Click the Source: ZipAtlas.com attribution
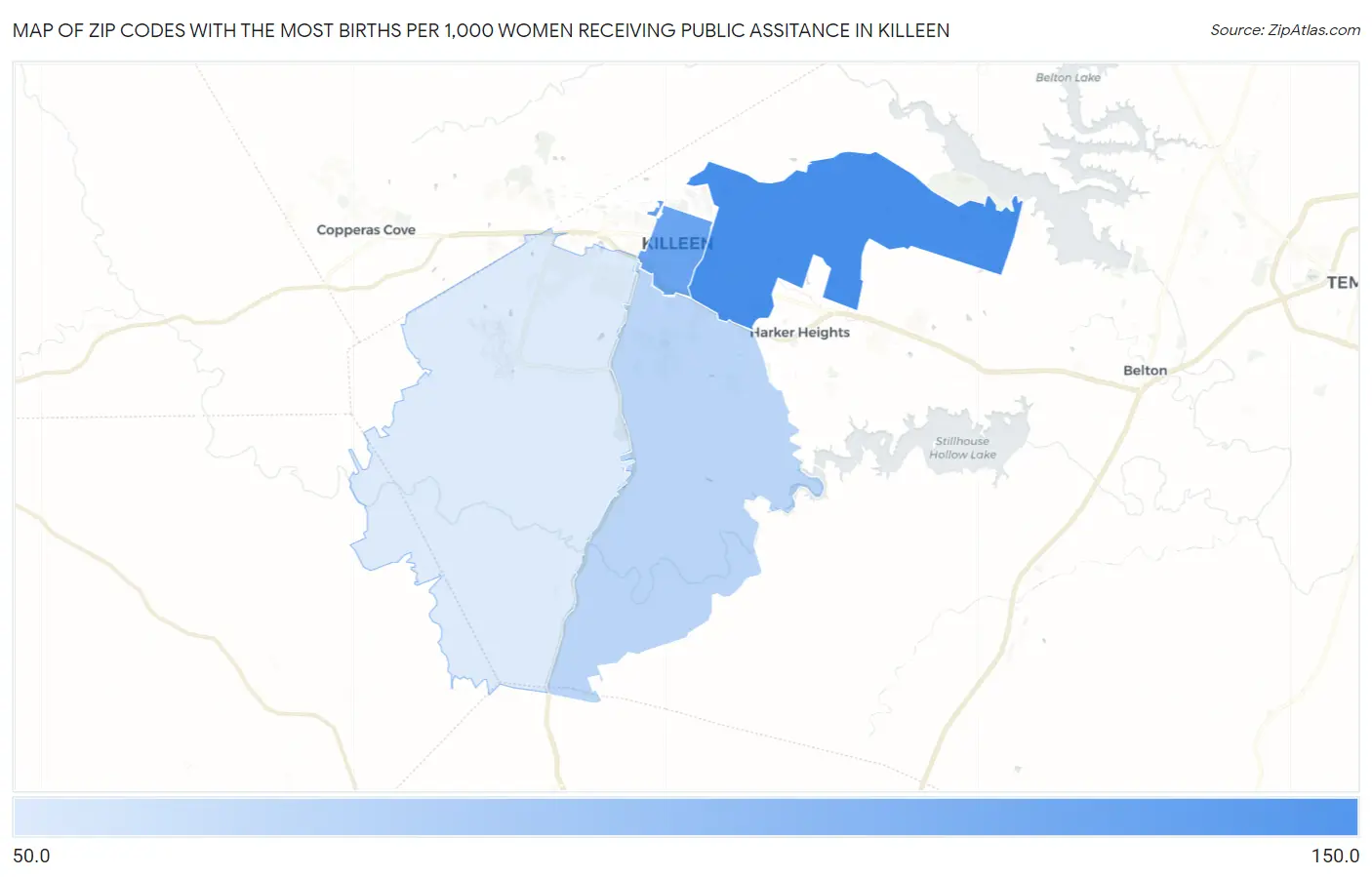 (x=1285, y=30)
